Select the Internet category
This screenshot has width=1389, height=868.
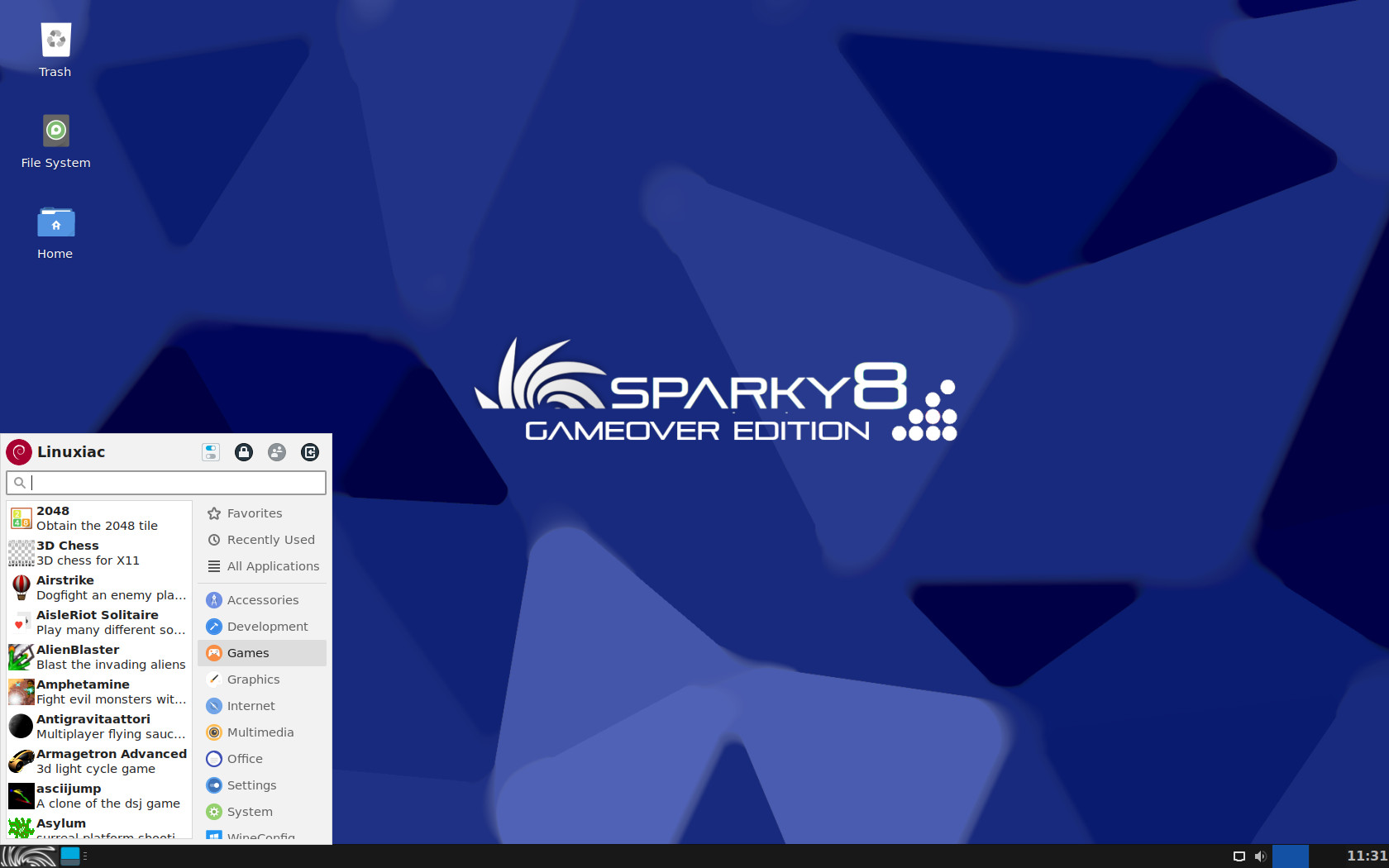coord(262,706)
